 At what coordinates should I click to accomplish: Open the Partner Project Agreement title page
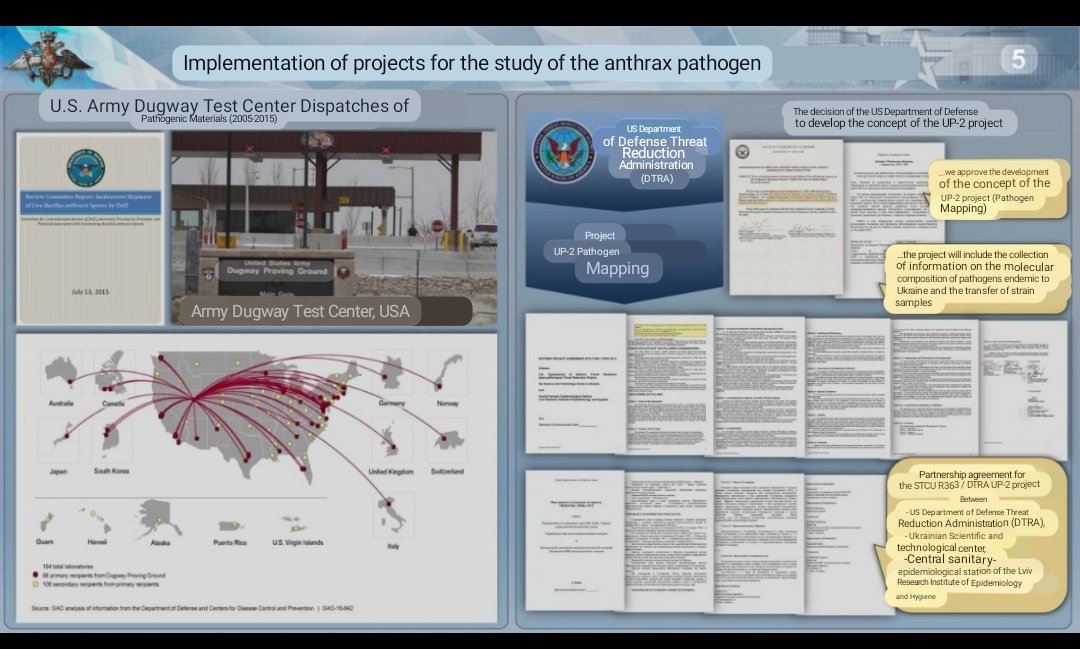pos(576,384)
